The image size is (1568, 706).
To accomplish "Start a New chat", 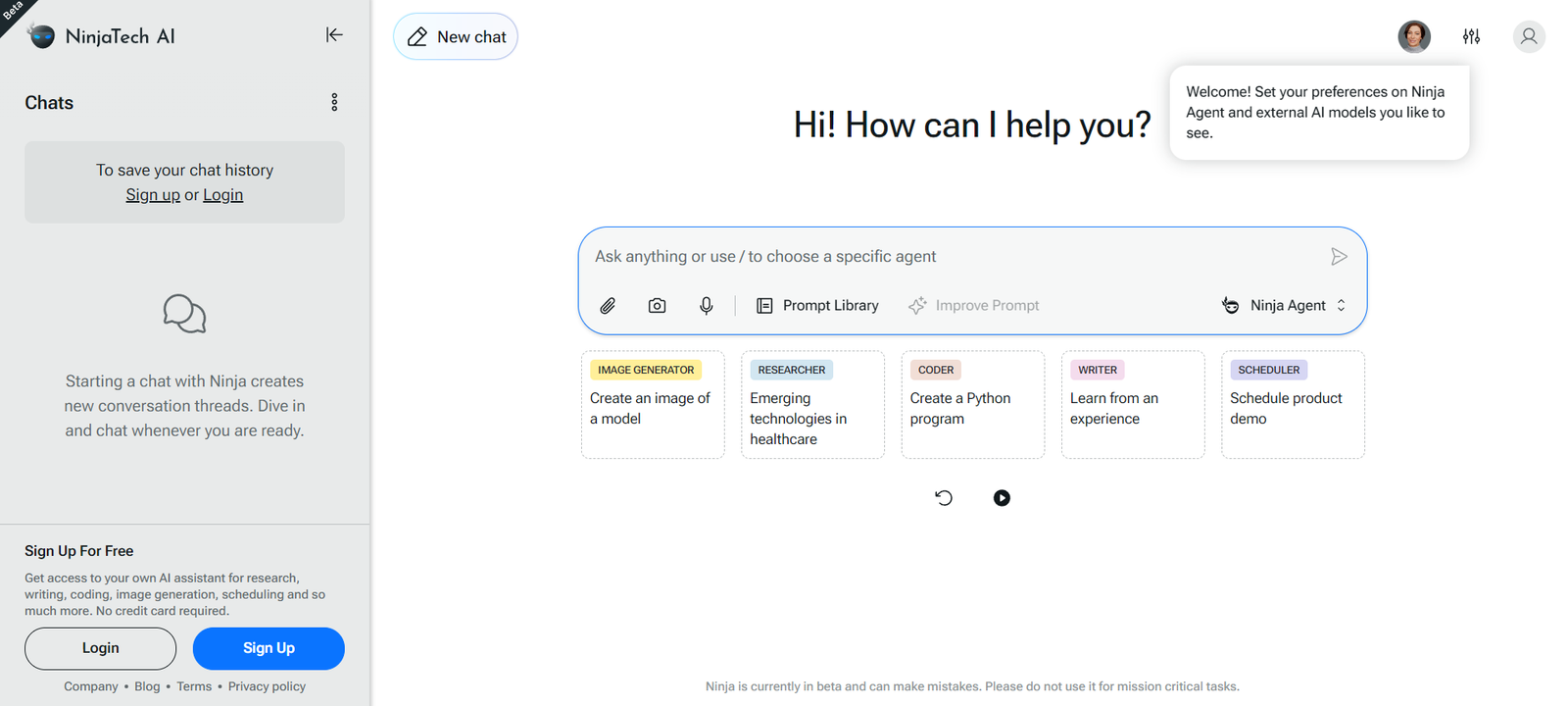I will (456, 37).
